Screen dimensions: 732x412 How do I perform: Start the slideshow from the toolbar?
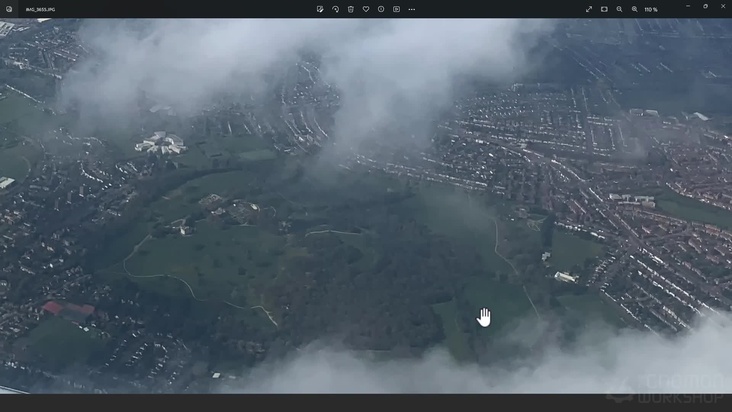coord(396,9)
